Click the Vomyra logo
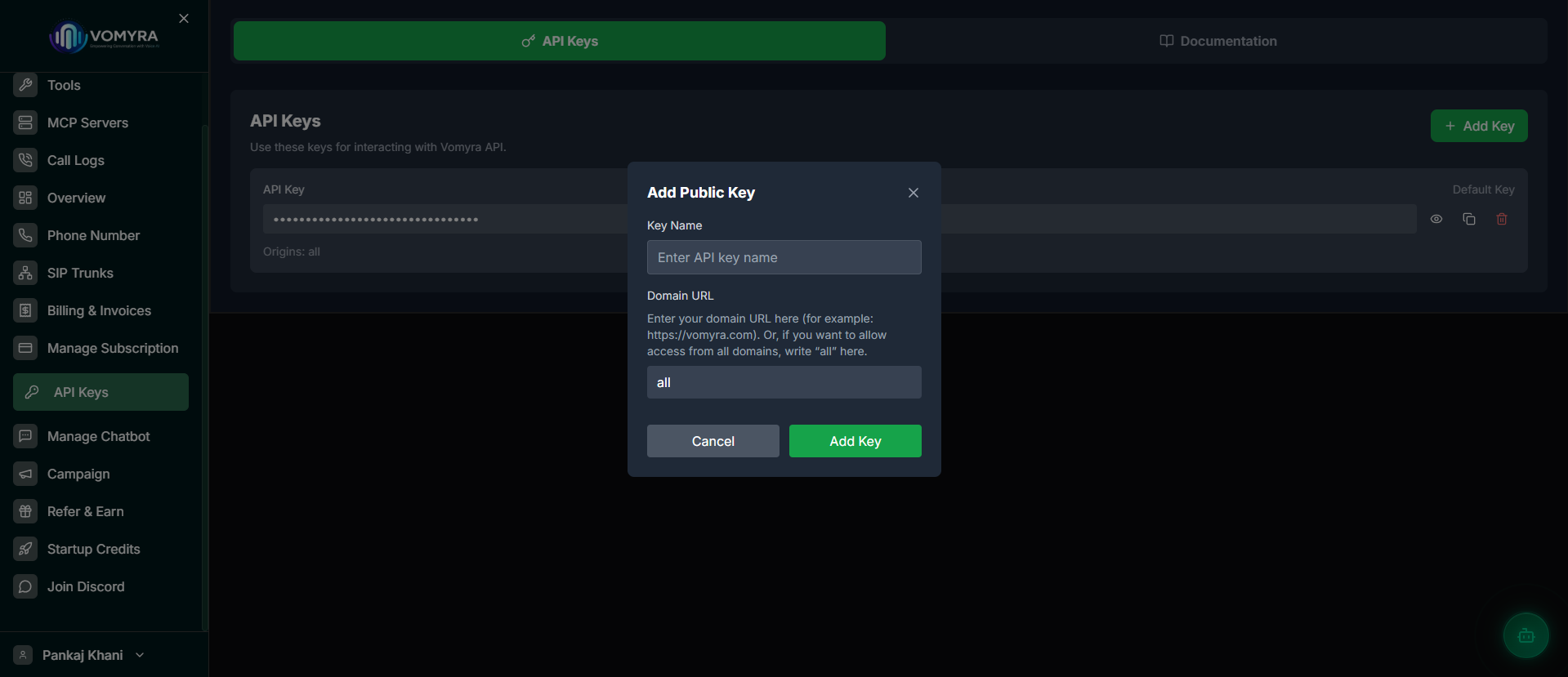This screenshot has width=1568, height=677. coord(104,37)
